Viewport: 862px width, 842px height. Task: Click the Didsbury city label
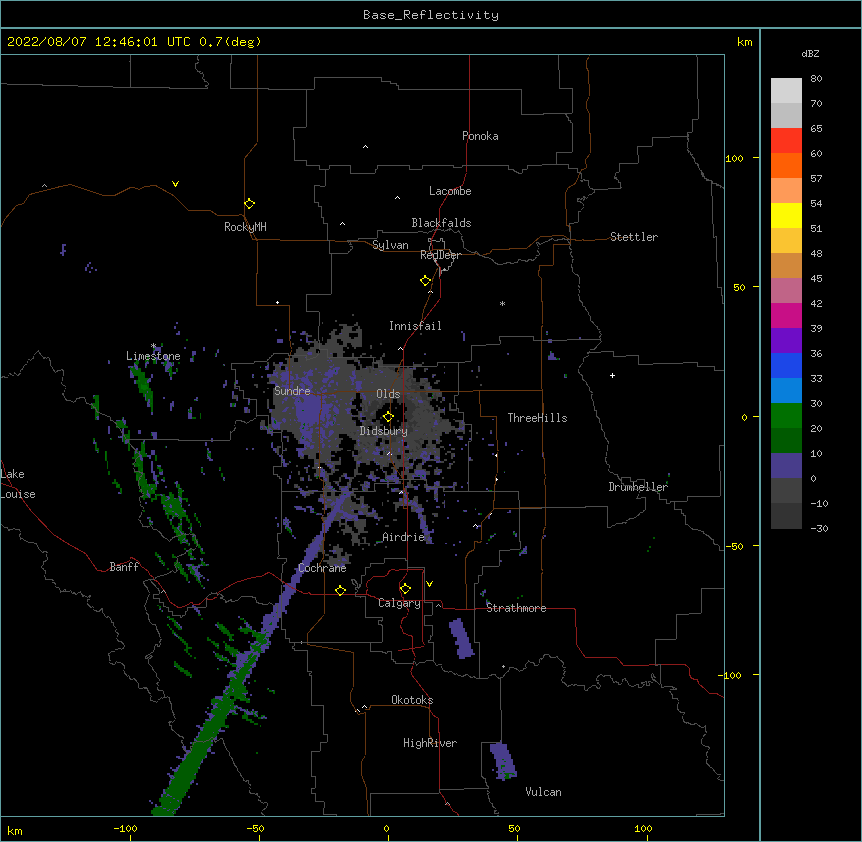[383, 431]
